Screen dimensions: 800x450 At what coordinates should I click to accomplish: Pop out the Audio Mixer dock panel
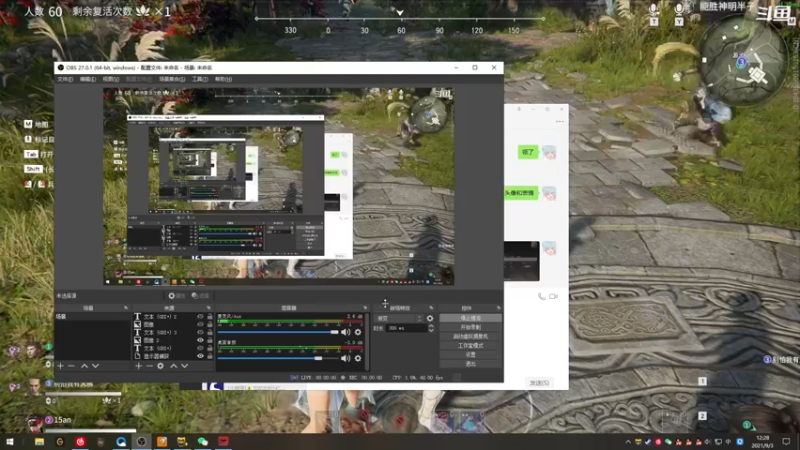point(365,308)
